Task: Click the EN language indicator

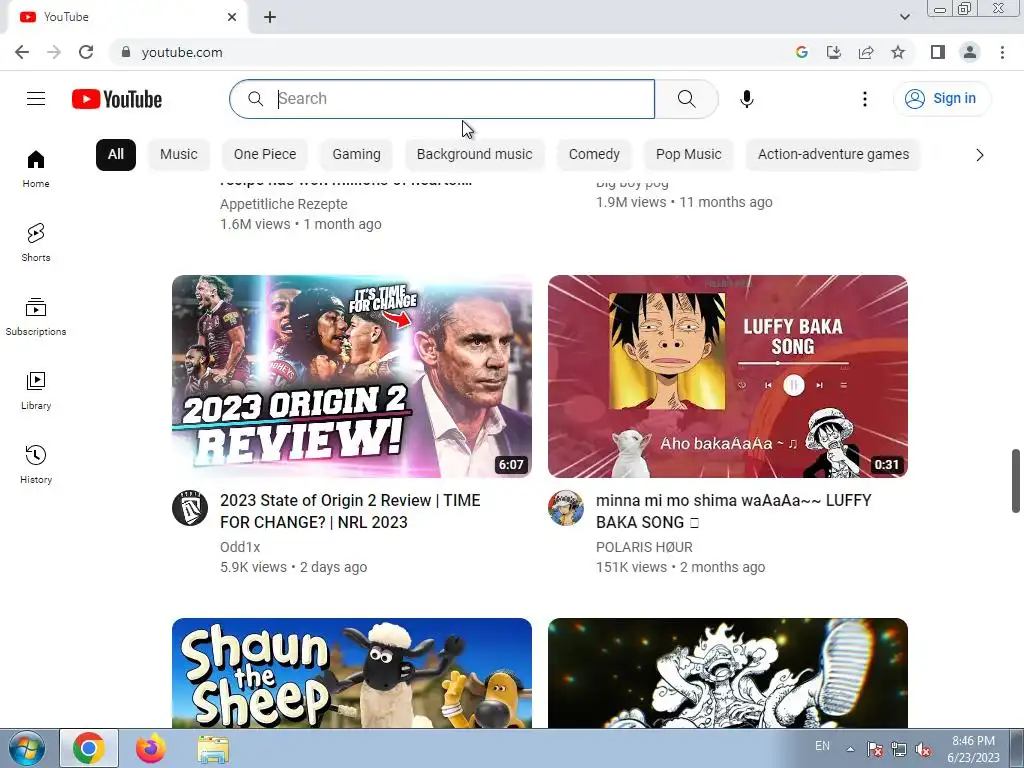Action: tap(822, 746)
